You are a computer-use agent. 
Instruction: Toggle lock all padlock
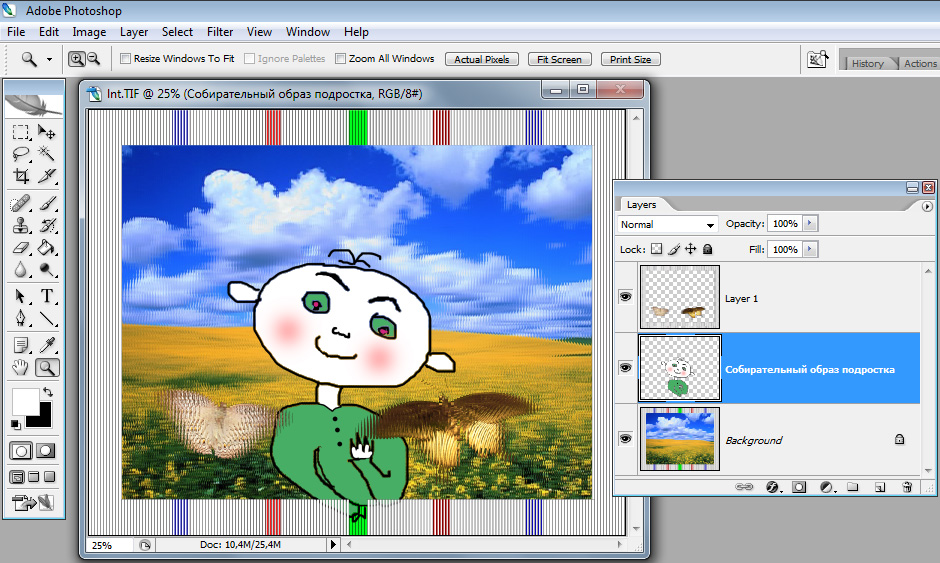707,249
